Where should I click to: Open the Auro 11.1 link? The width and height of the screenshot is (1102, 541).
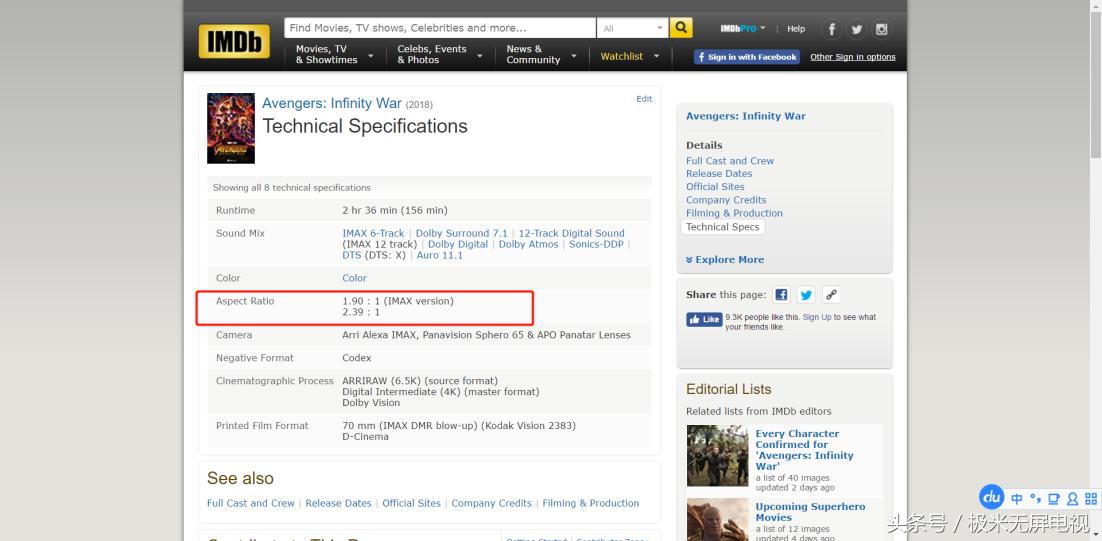pyautogui.click(x=440, y=256)
